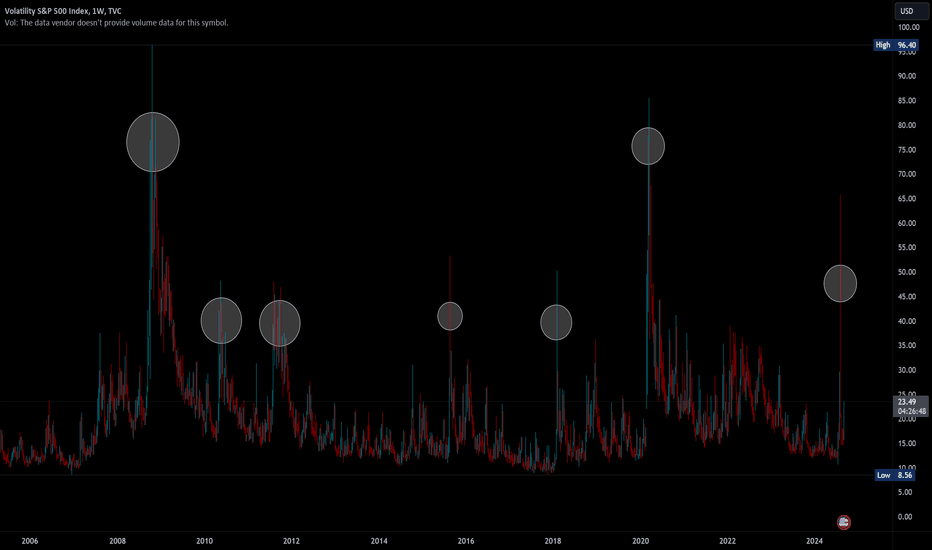Click the 30.00 price scale label
This screenshot has width=932, height=550.
907,370
